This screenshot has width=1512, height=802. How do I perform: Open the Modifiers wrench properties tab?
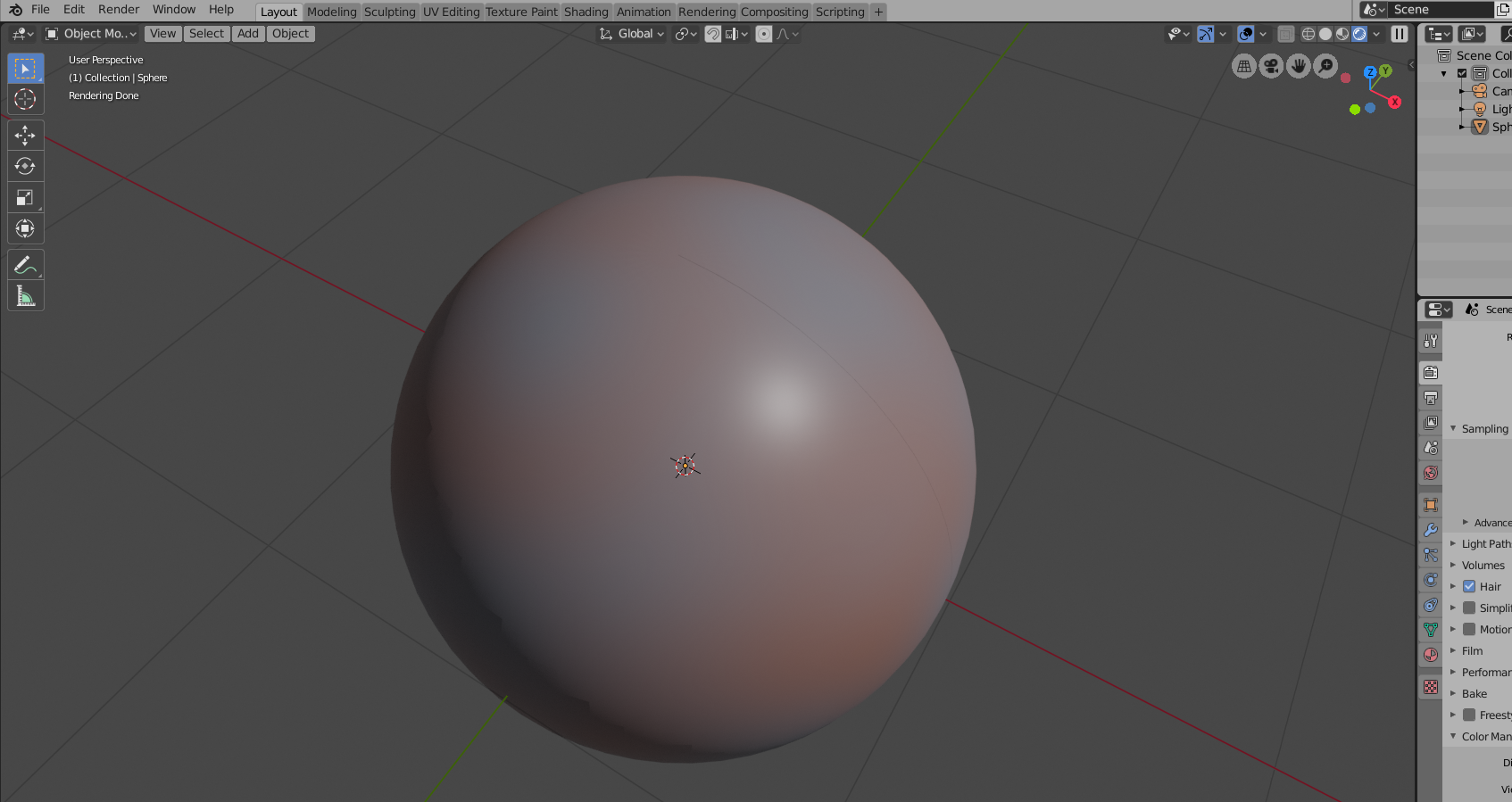(x=1431, y=530)
